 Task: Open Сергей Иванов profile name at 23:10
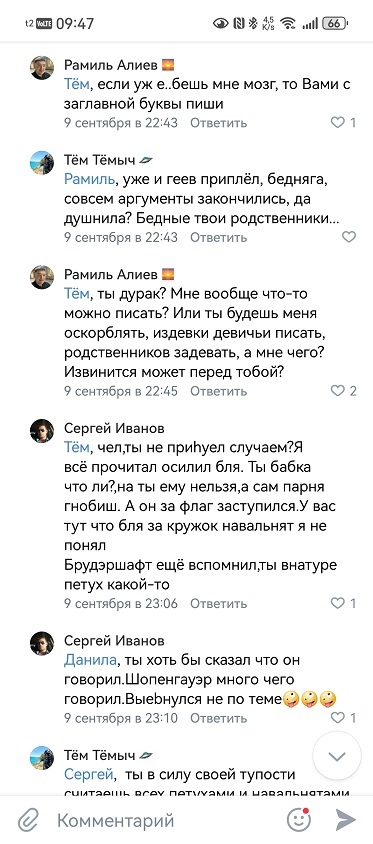(114, 641)
